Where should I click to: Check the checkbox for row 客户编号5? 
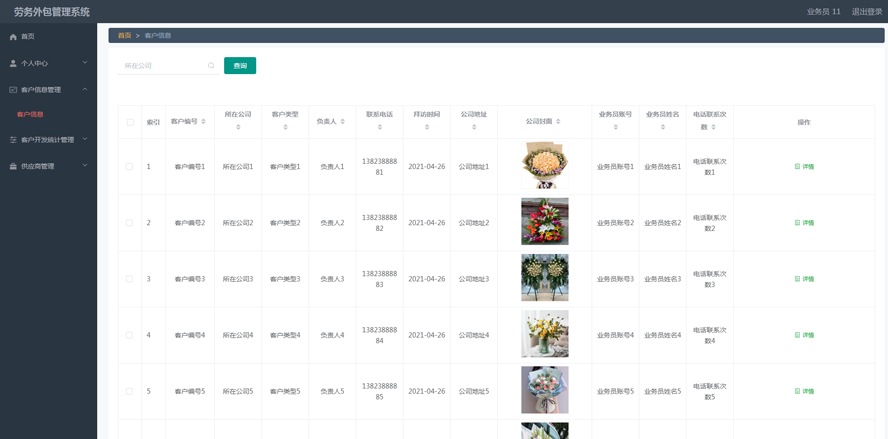(x=130, y=391)
